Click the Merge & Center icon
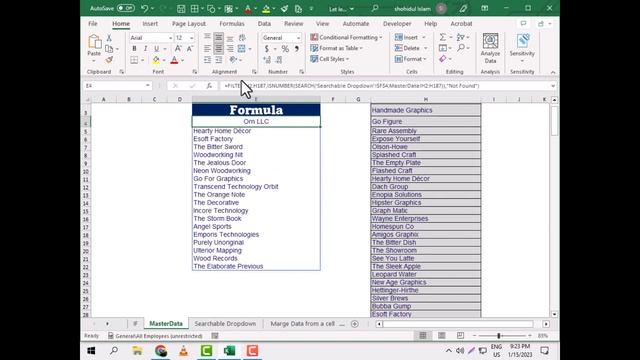640x360 pixels. [x=242, y=49]
